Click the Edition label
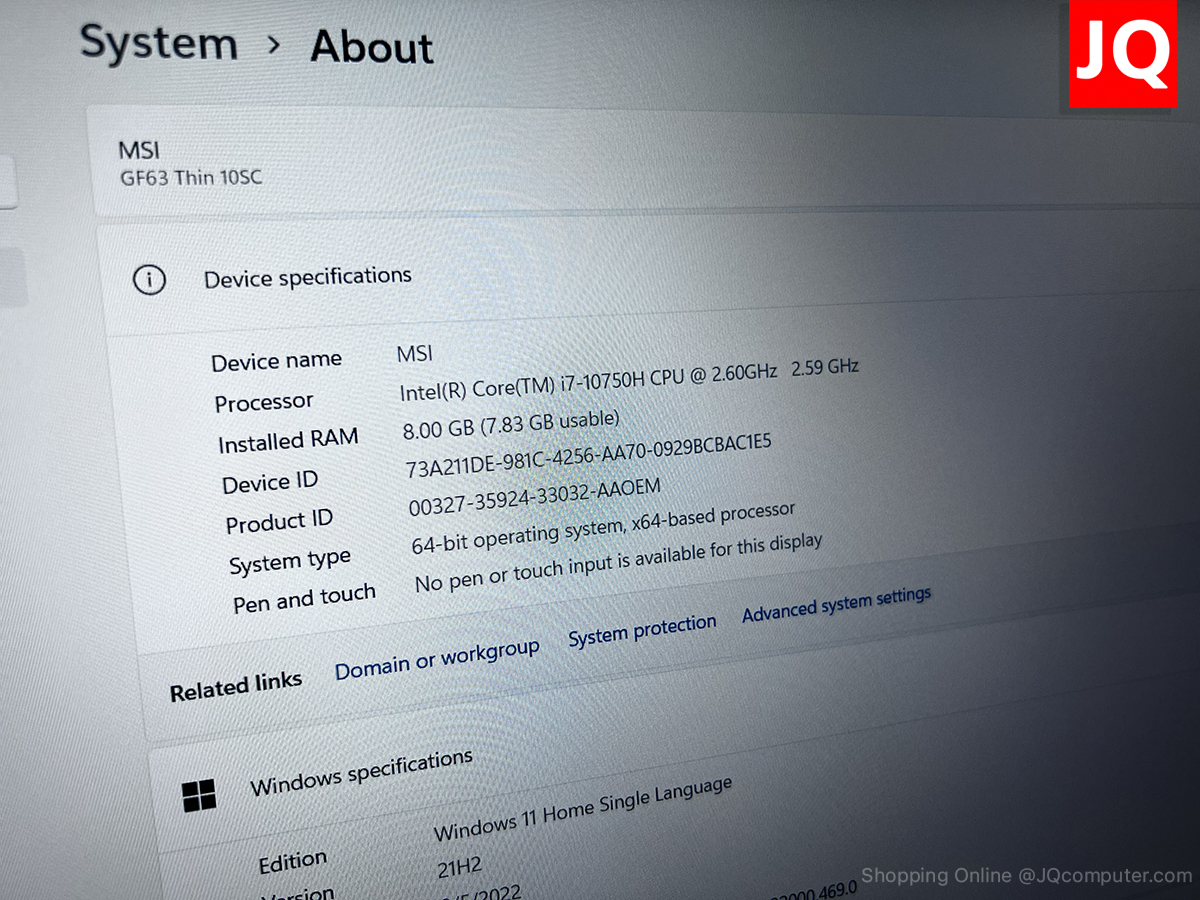The height and width of the screenshot is (900, 1200). 293,863
